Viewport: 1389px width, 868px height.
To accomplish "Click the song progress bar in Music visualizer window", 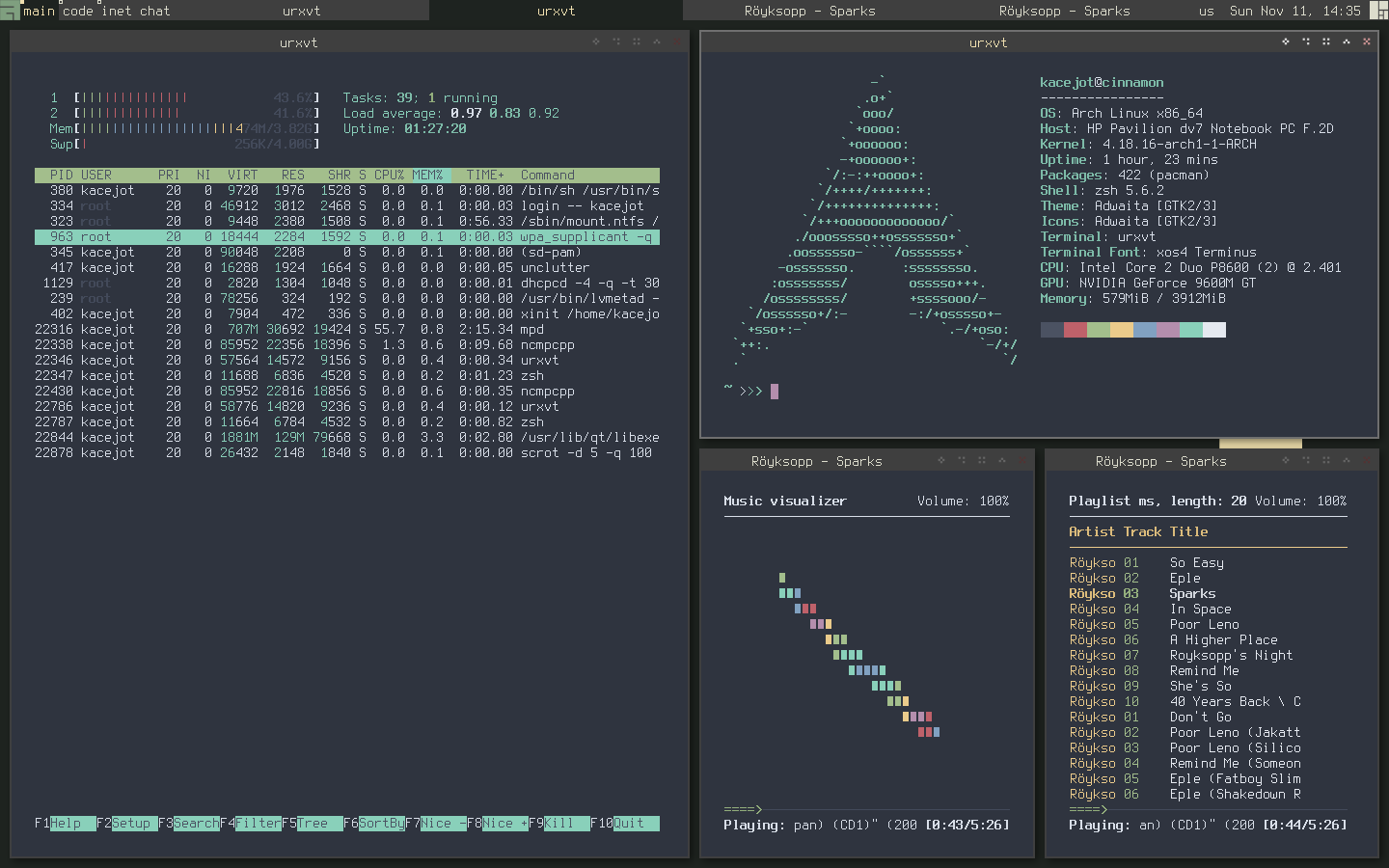I will [866, 809].
